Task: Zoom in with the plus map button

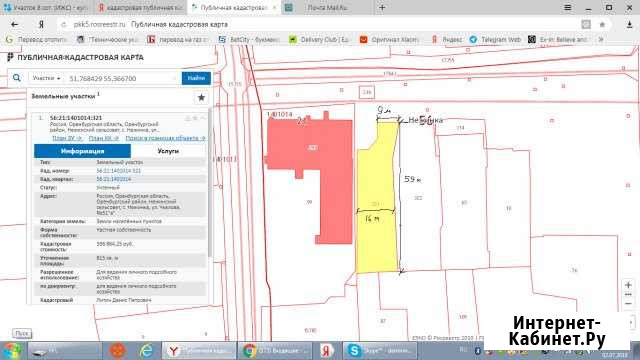Action: [628, 285]
